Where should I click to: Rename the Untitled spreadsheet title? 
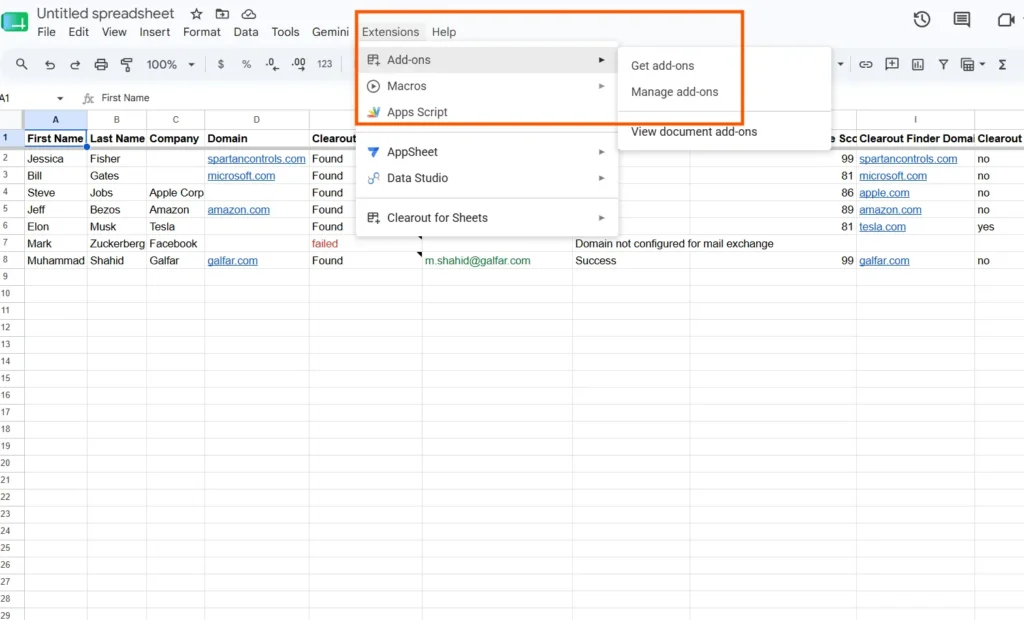coord(105,14)
